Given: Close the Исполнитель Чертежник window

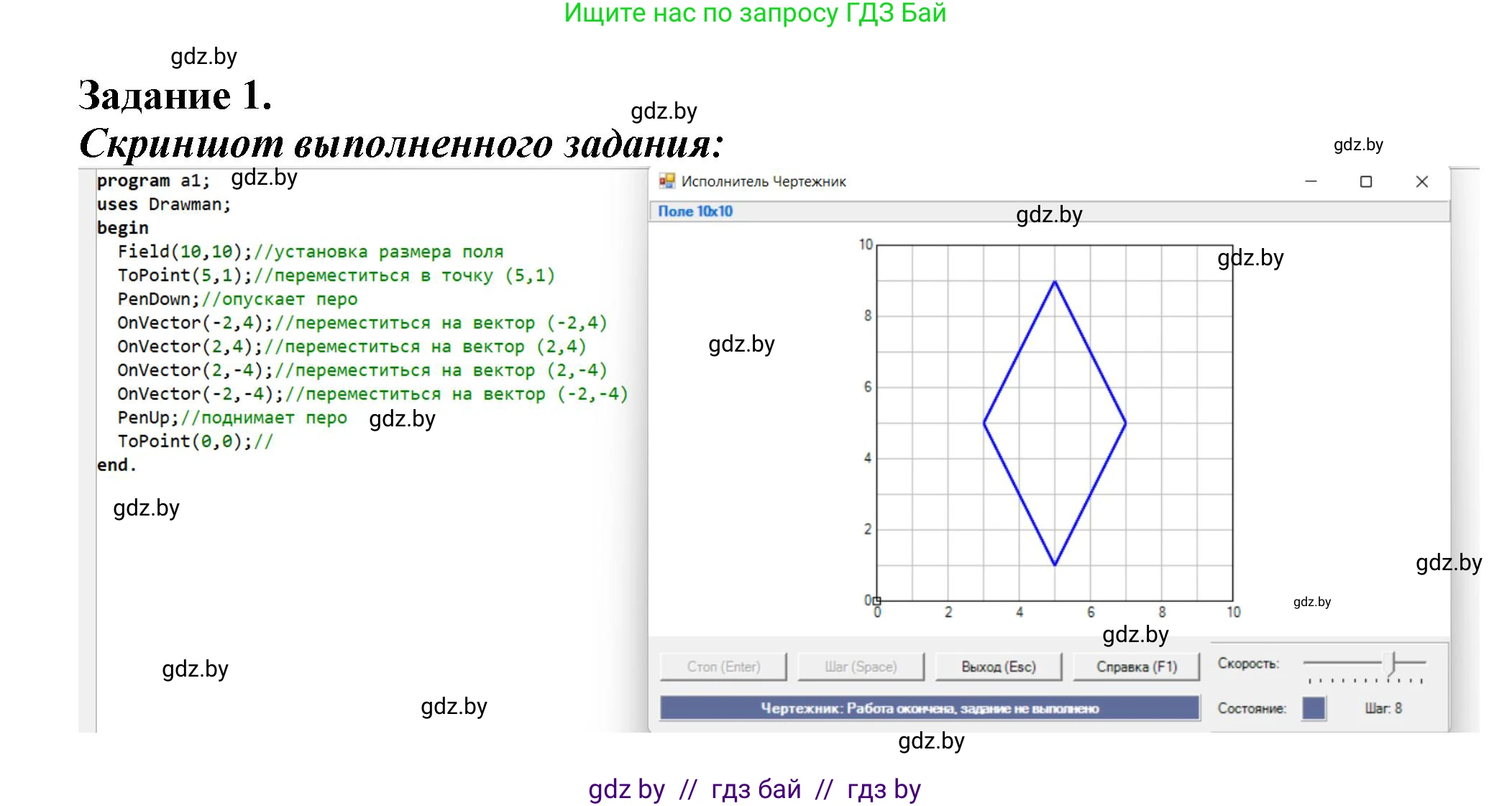Looking at the screenshot, I should (1421, 181).
